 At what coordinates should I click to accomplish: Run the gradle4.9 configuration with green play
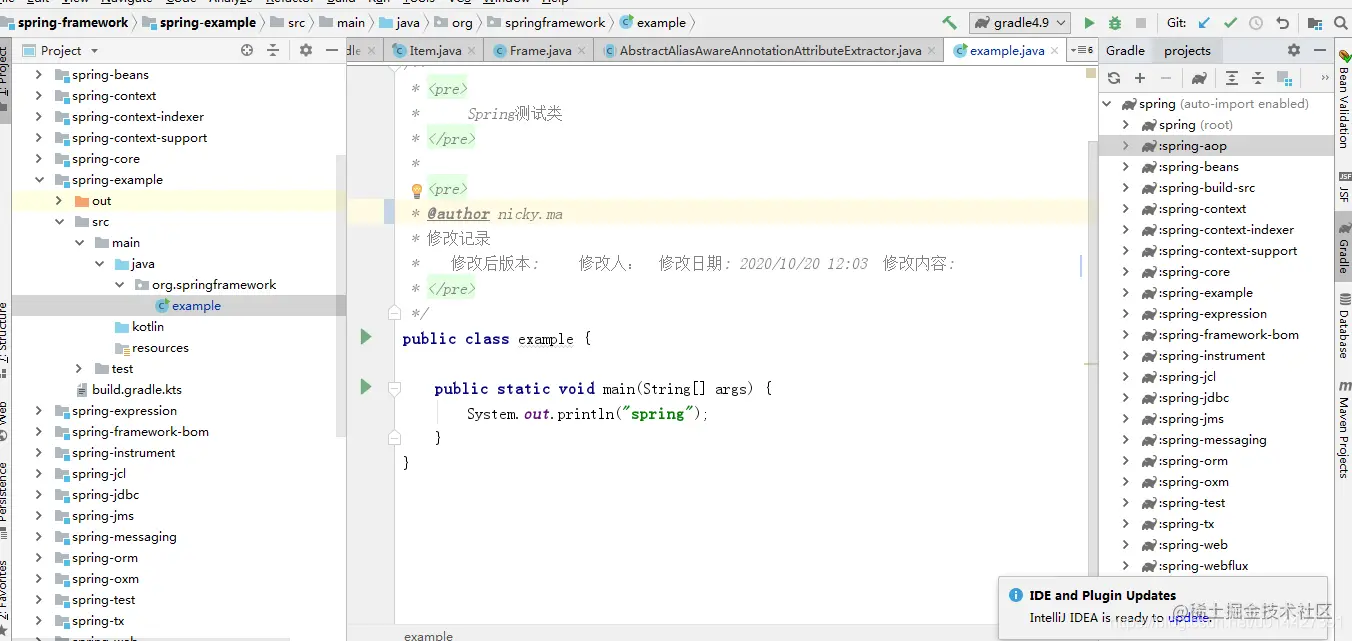[1089, 23]
